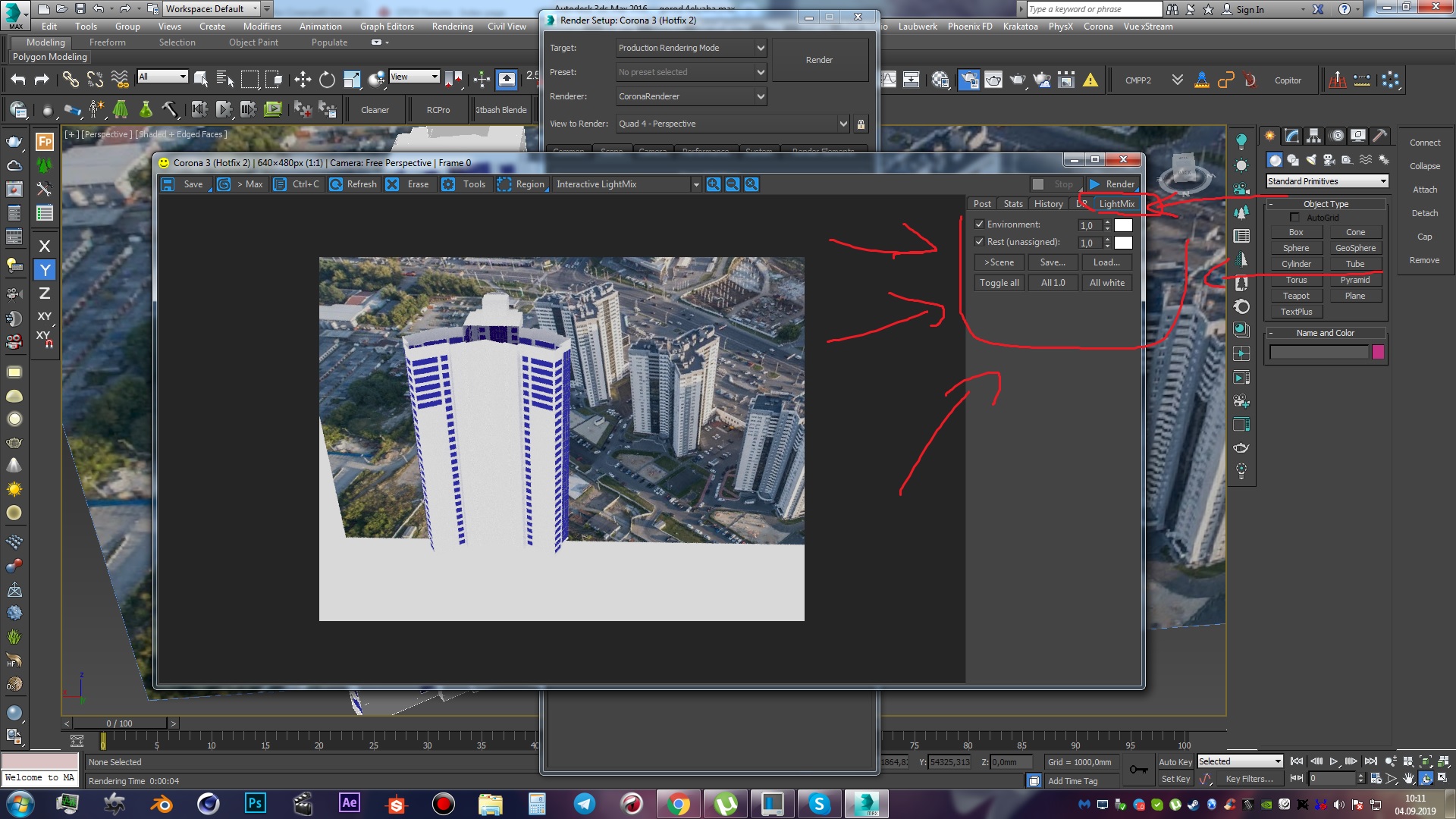Click the Select and Move tool icon

(303, 80)
